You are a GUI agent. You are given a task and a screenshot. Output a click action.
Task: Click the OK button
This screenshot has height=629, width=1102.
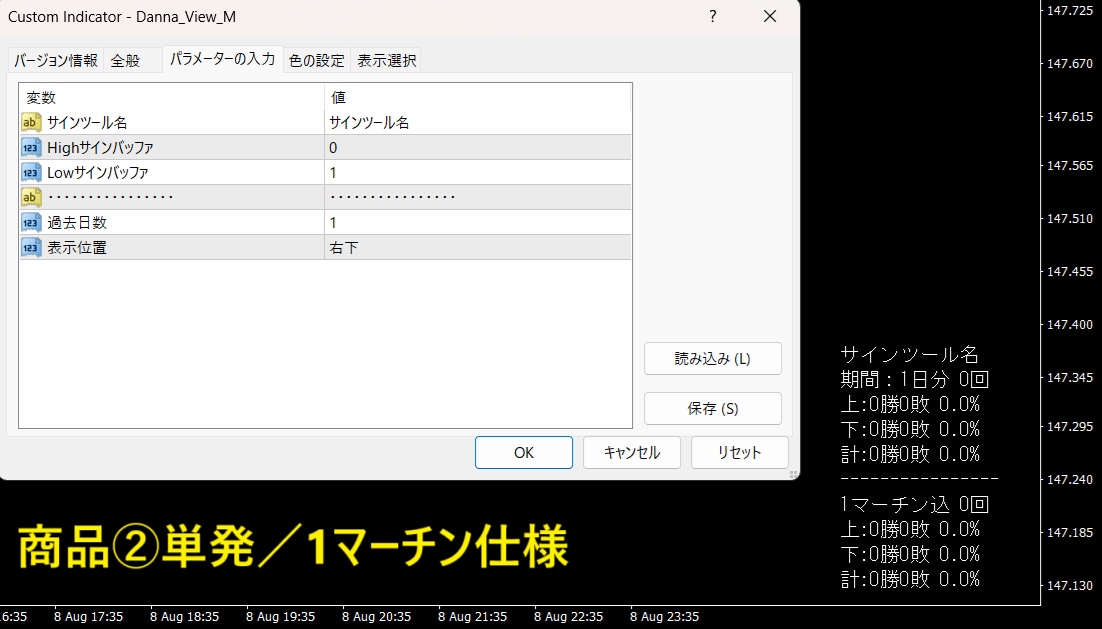point(524,453)
